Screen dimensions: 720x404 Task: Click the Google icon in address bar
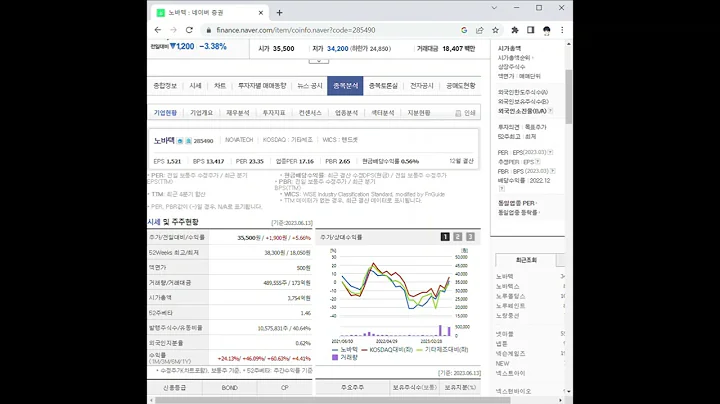click(464, 30)
